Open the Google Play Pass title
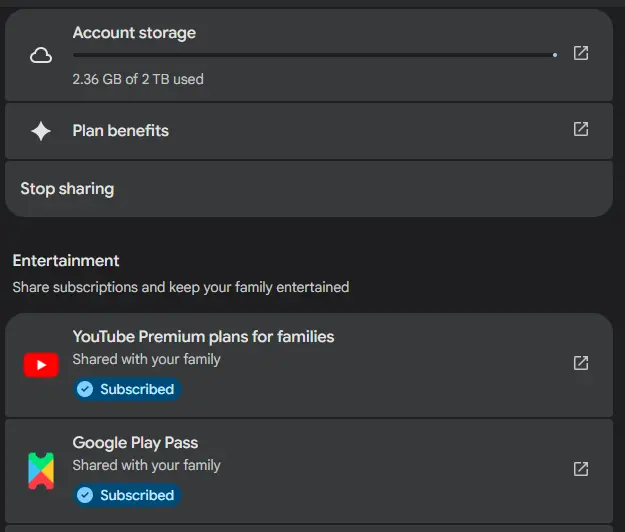Viewport: 625px width, 532px height. point(135,443)
